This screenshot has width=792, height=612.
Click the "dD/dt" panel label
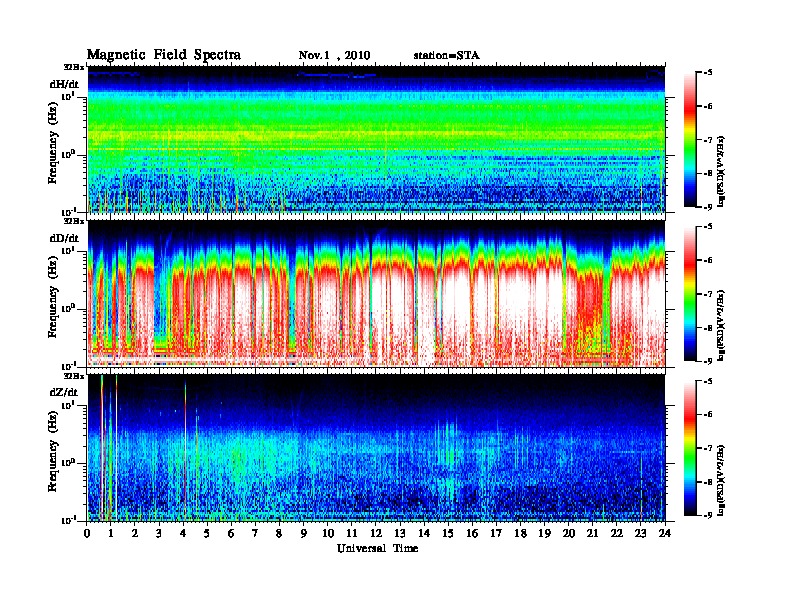(64, 238)
